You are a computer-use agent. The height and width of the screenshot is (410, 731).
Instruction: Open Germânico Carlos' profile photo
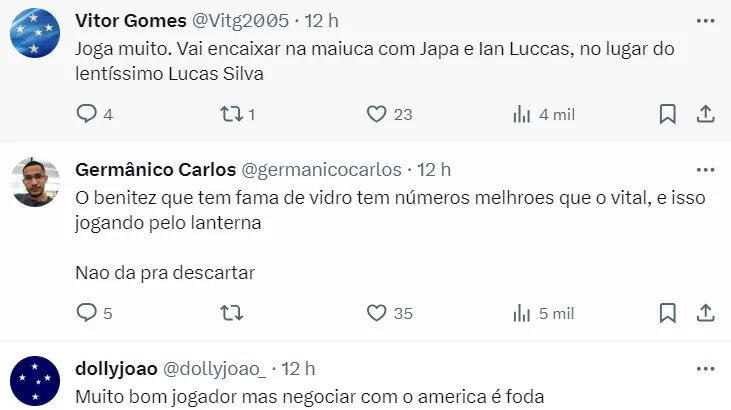(x=35, y=182)
